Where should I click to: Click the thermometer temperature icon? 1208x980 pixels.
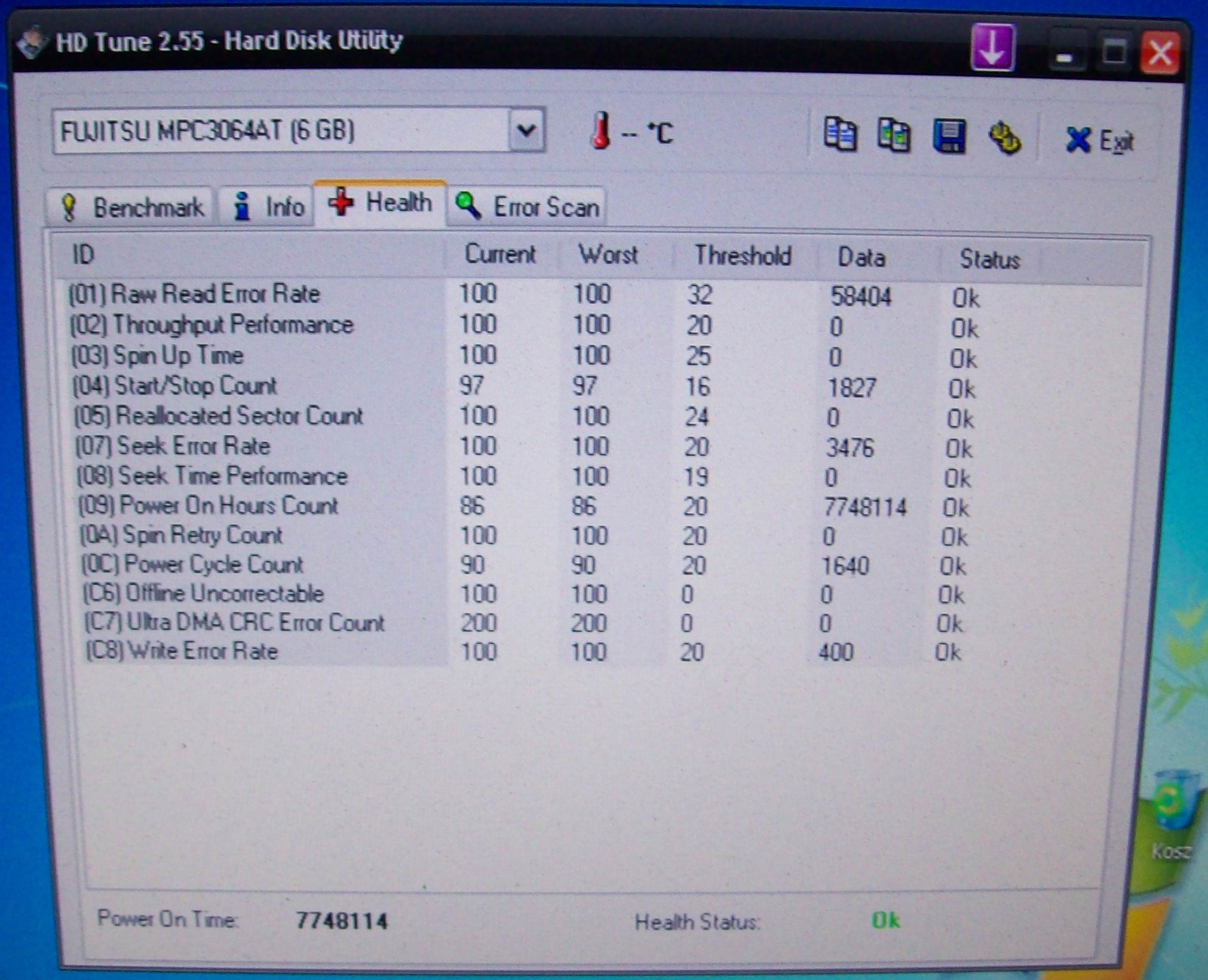pyautogui.click(x=601, y=130)
